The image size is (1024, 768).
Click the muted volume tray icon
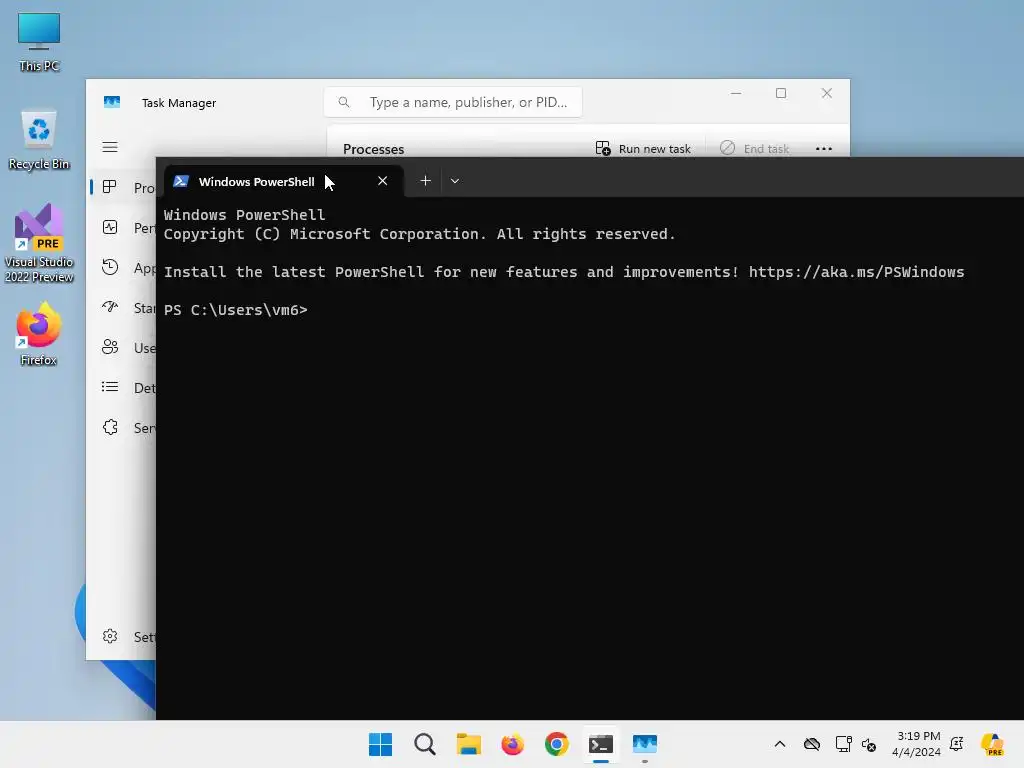[869, 744]
